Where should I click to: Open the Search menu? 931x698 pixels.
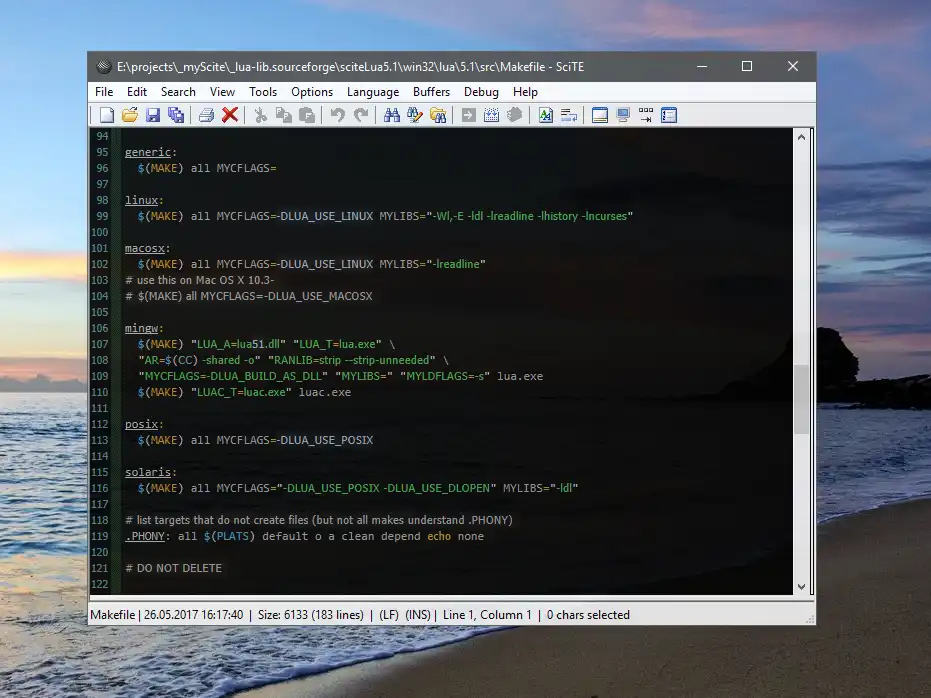[x=178, y=92]
